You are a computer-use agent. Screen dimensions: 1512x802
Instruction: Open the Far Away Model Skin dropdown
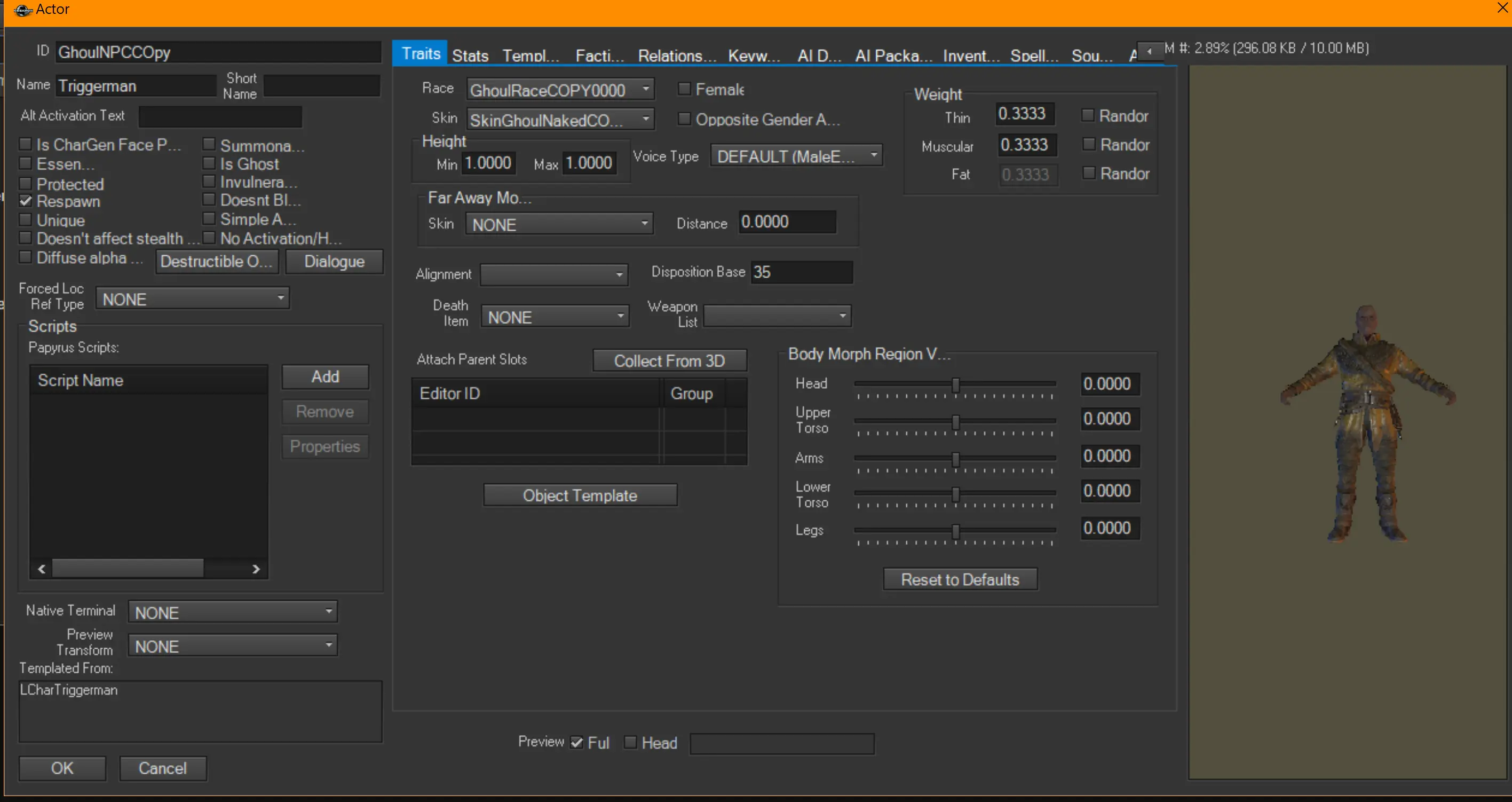click(559, 224)
